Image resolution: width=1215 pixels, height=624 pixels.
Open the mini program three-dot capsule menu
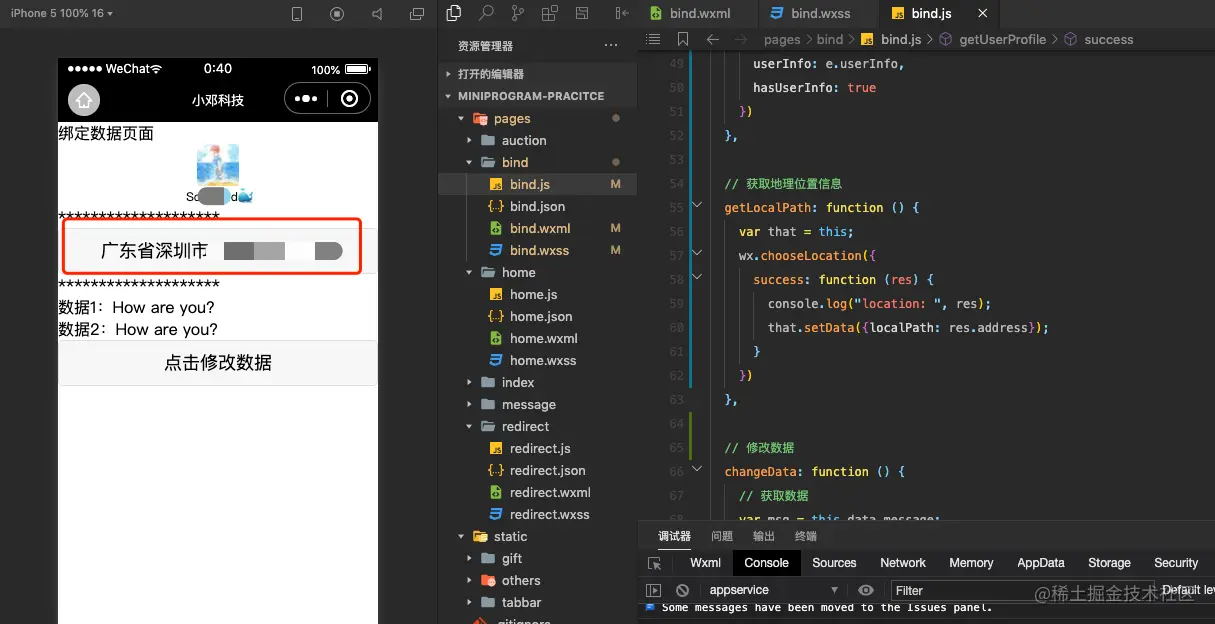306,99
